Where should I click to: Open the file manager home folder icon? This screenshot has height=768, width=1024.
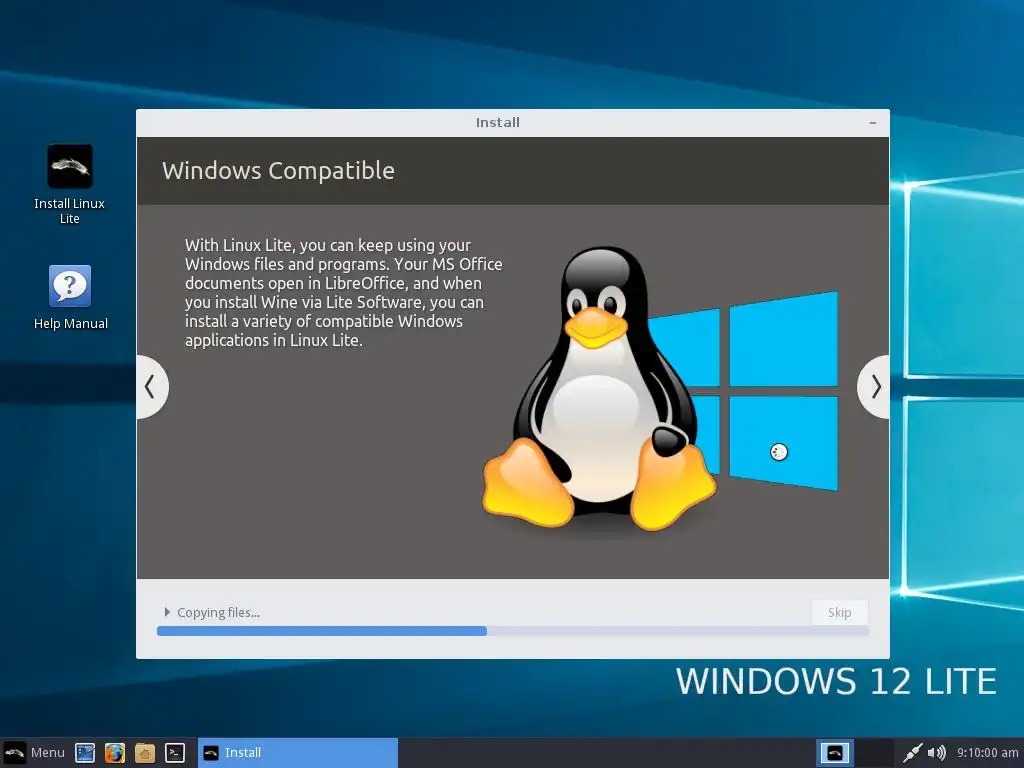(x=145, y=753)
